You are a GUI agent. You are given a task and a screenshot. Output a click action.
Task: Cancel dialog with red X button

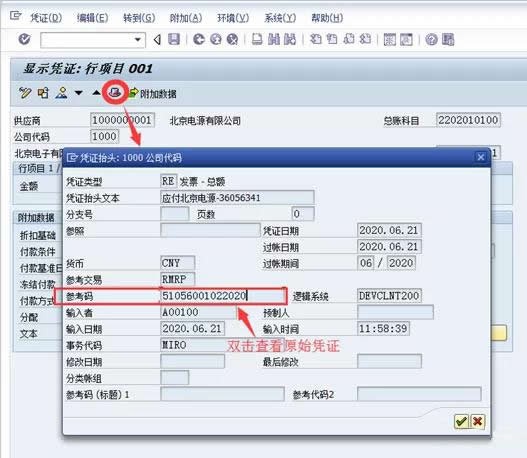(x=478, y=421)
